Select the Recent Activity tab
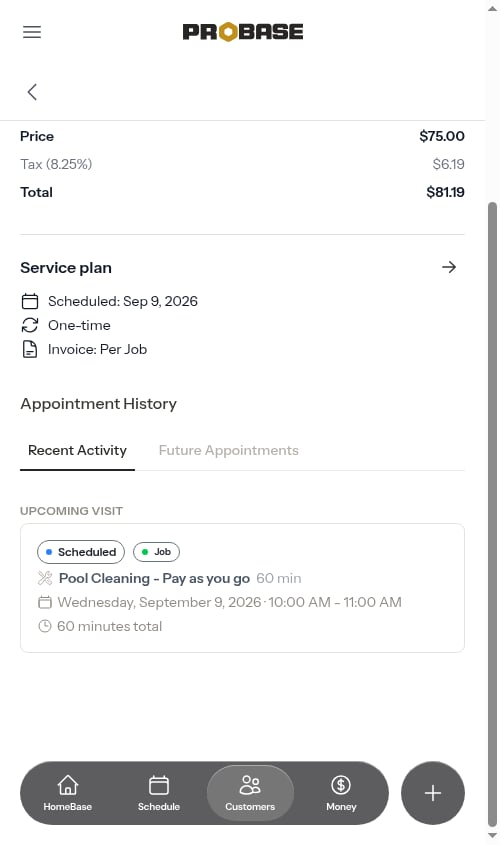This screenshot has width=500, height=845. tap(77, 451)
